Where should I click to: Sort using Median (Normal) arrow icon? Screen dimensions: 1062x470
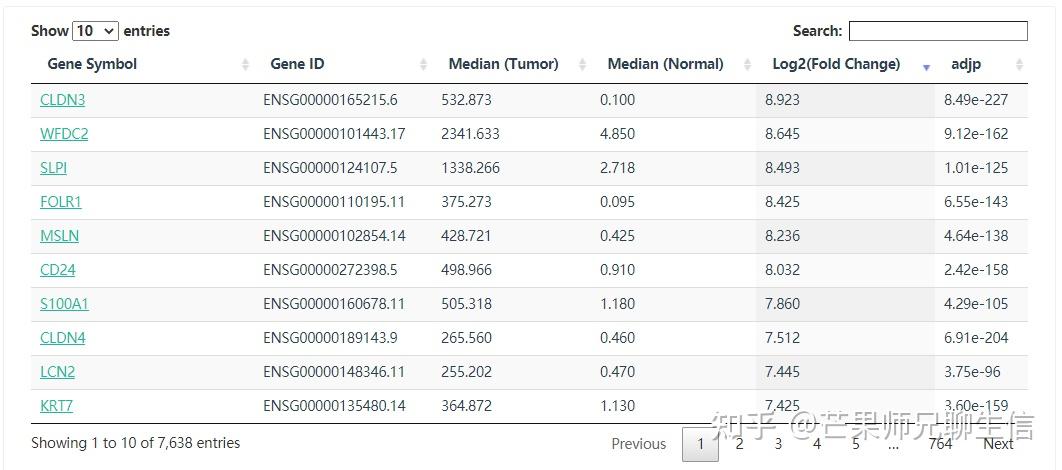tap(747, 65)
